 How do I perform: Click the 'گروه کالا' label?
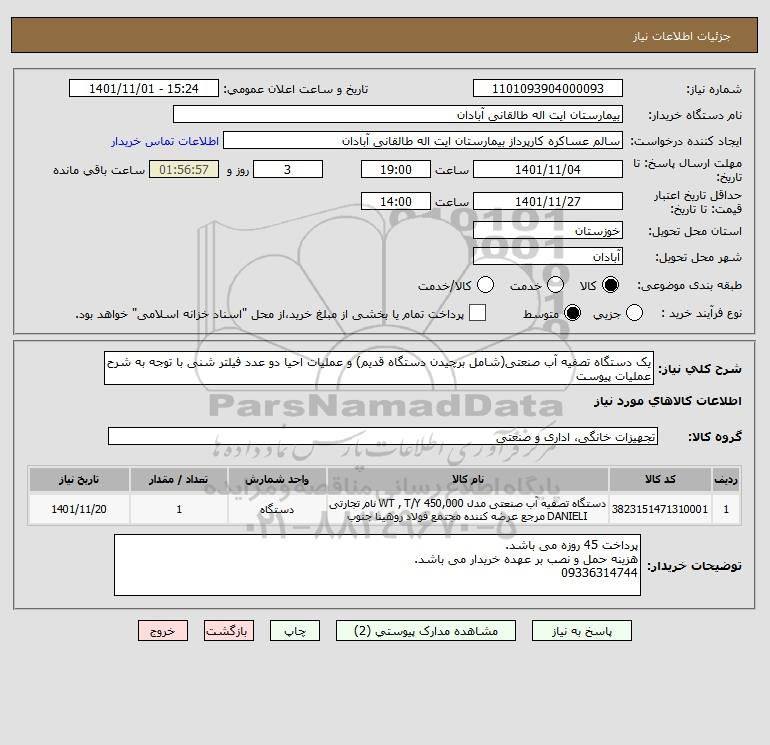pos(715,437)
